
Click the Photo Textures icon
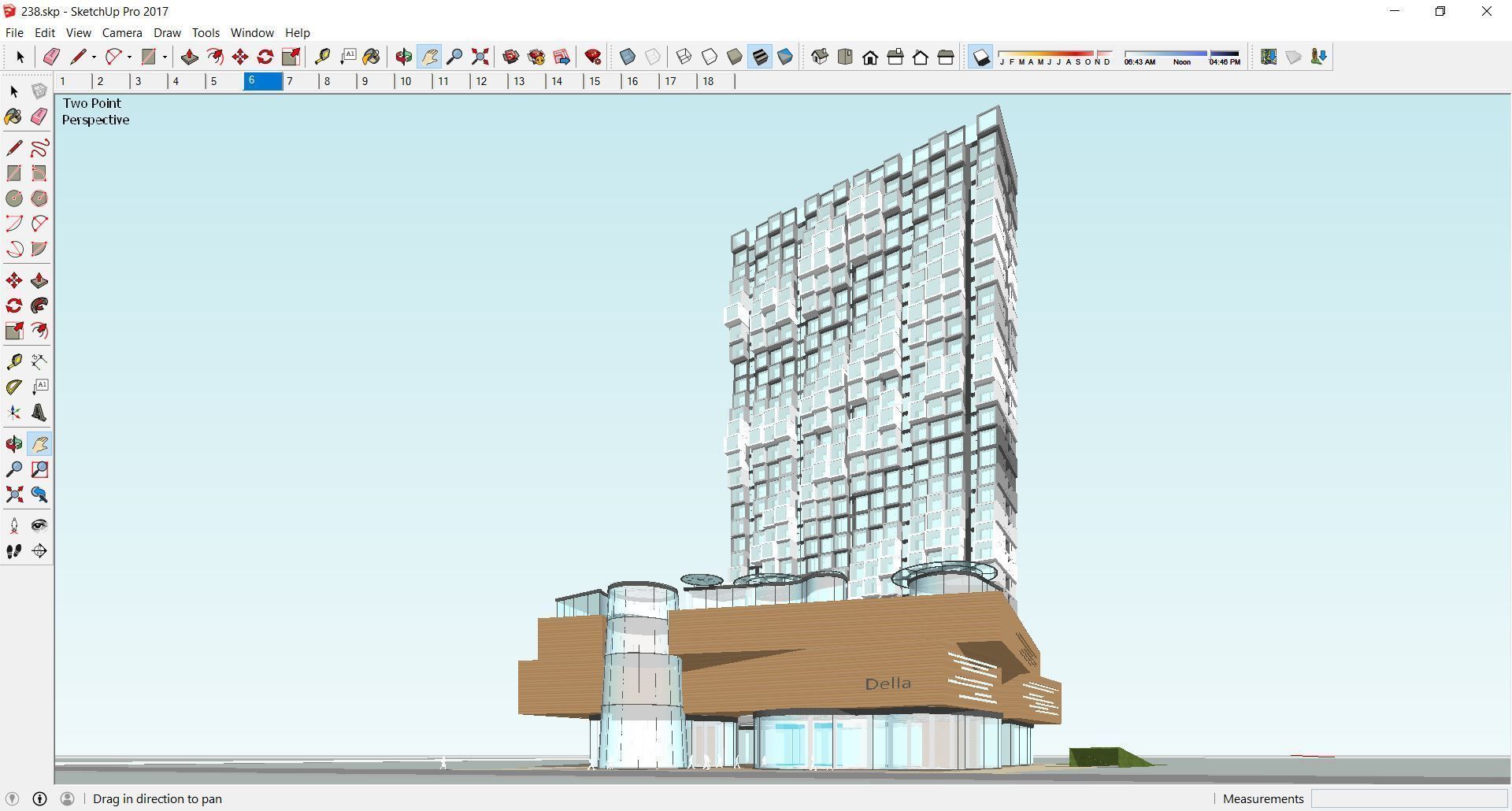pyautogui.click(x=1318, y=57)
